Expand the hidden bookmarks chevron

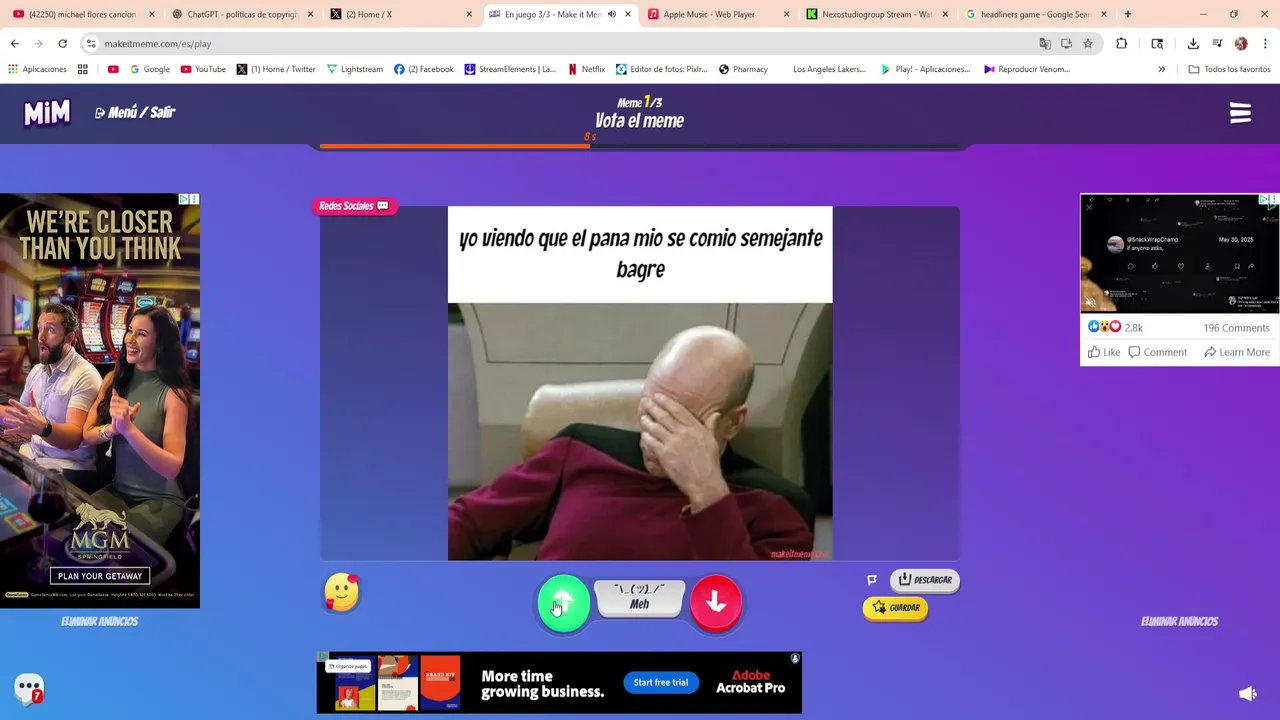(1161, 69)
